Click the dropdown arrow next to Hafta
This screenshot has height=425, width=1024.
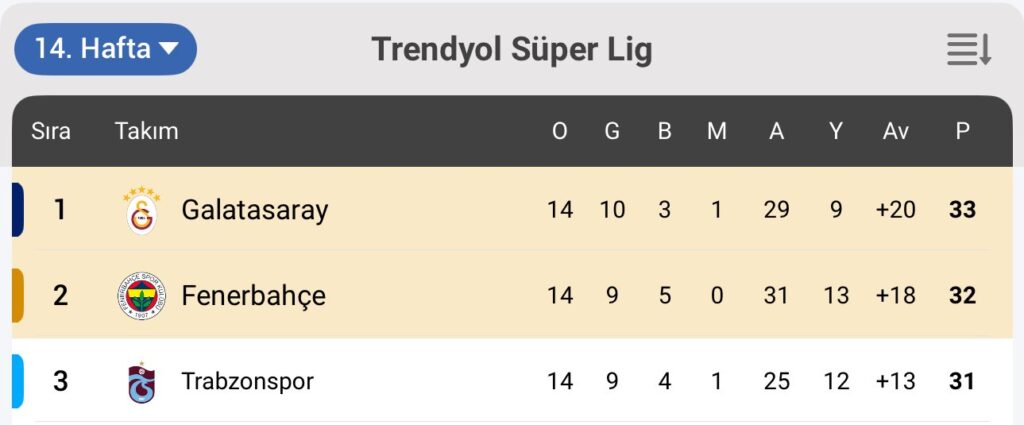[168, 48]
